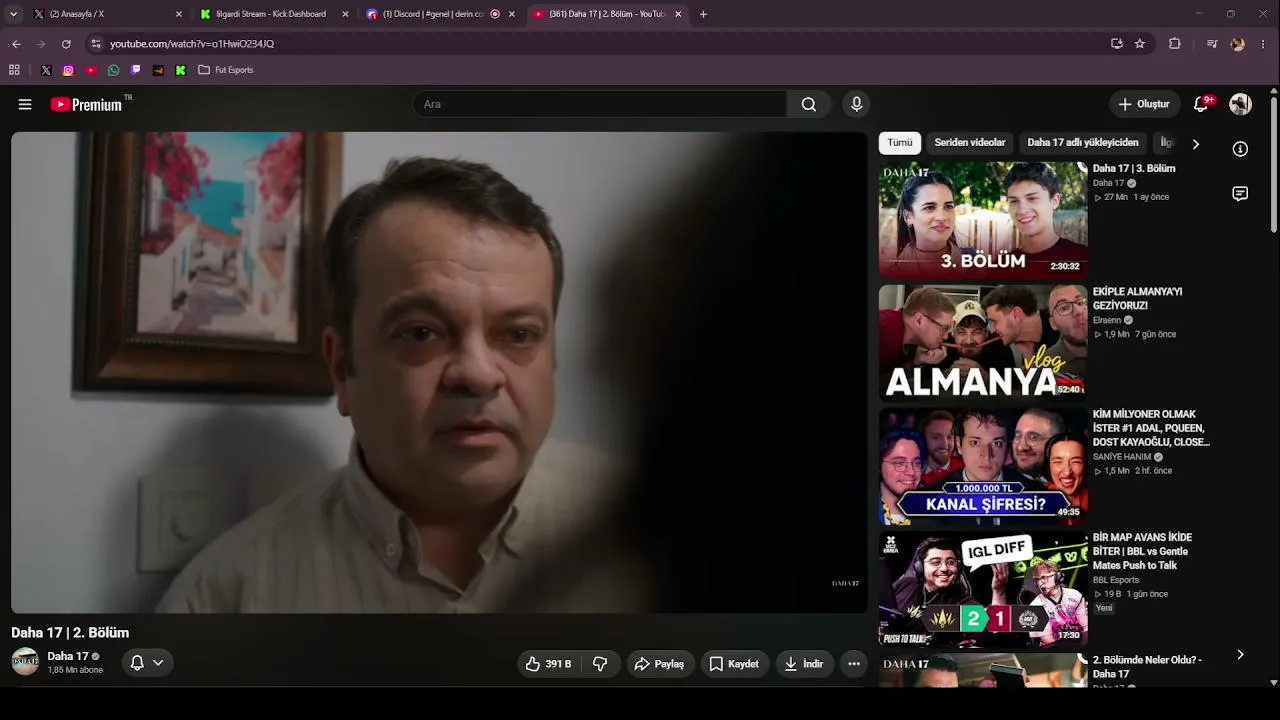View site information icon in address bar

(x=96, y=44)
